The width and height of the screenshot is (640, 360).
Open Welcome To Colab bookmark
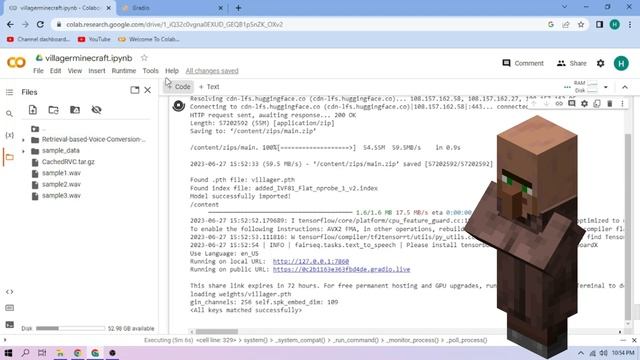pyautogui.click(x=149, y=39)
